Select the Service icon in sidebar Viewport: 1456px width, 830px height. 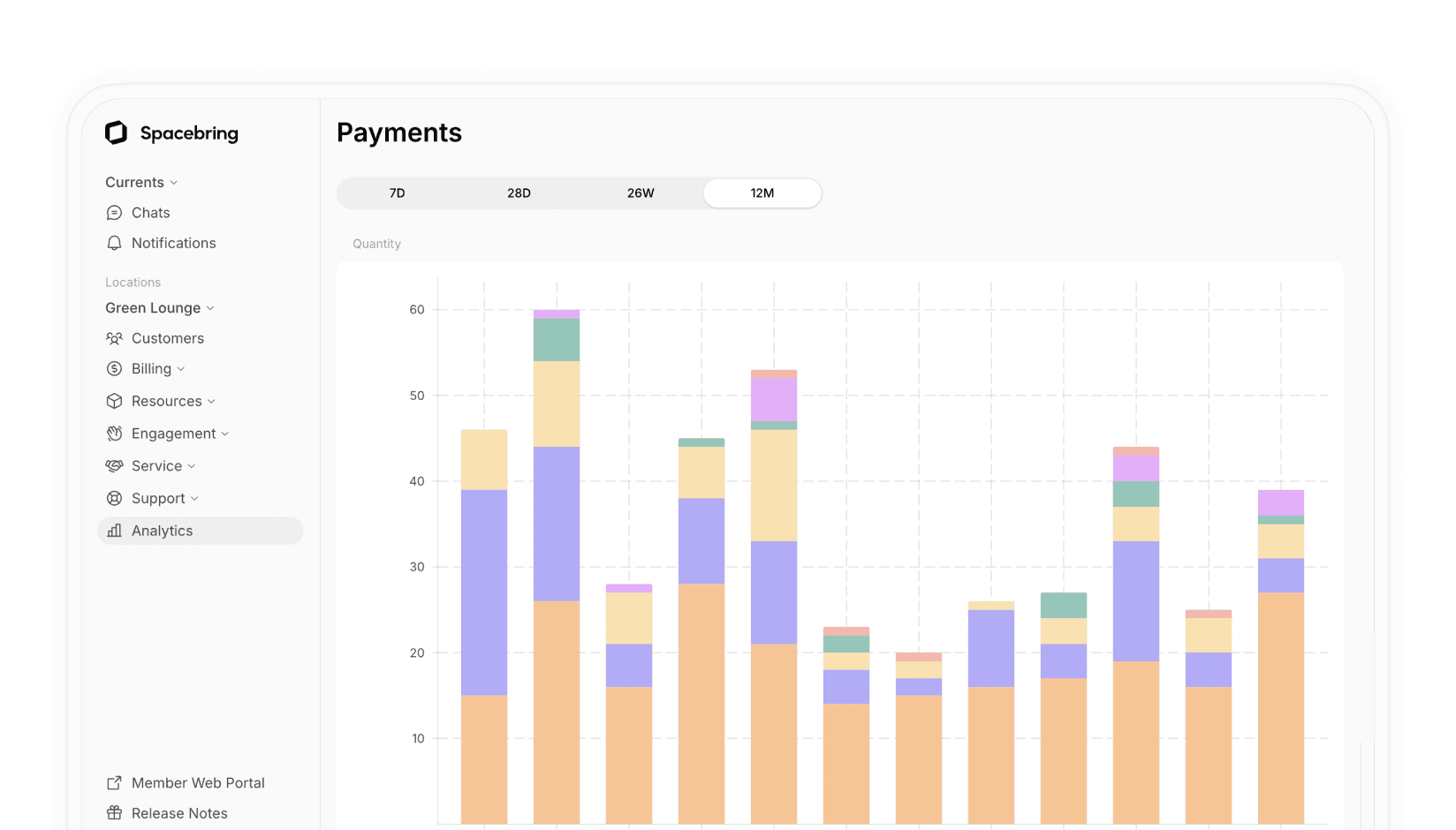(x=114, y=465)
